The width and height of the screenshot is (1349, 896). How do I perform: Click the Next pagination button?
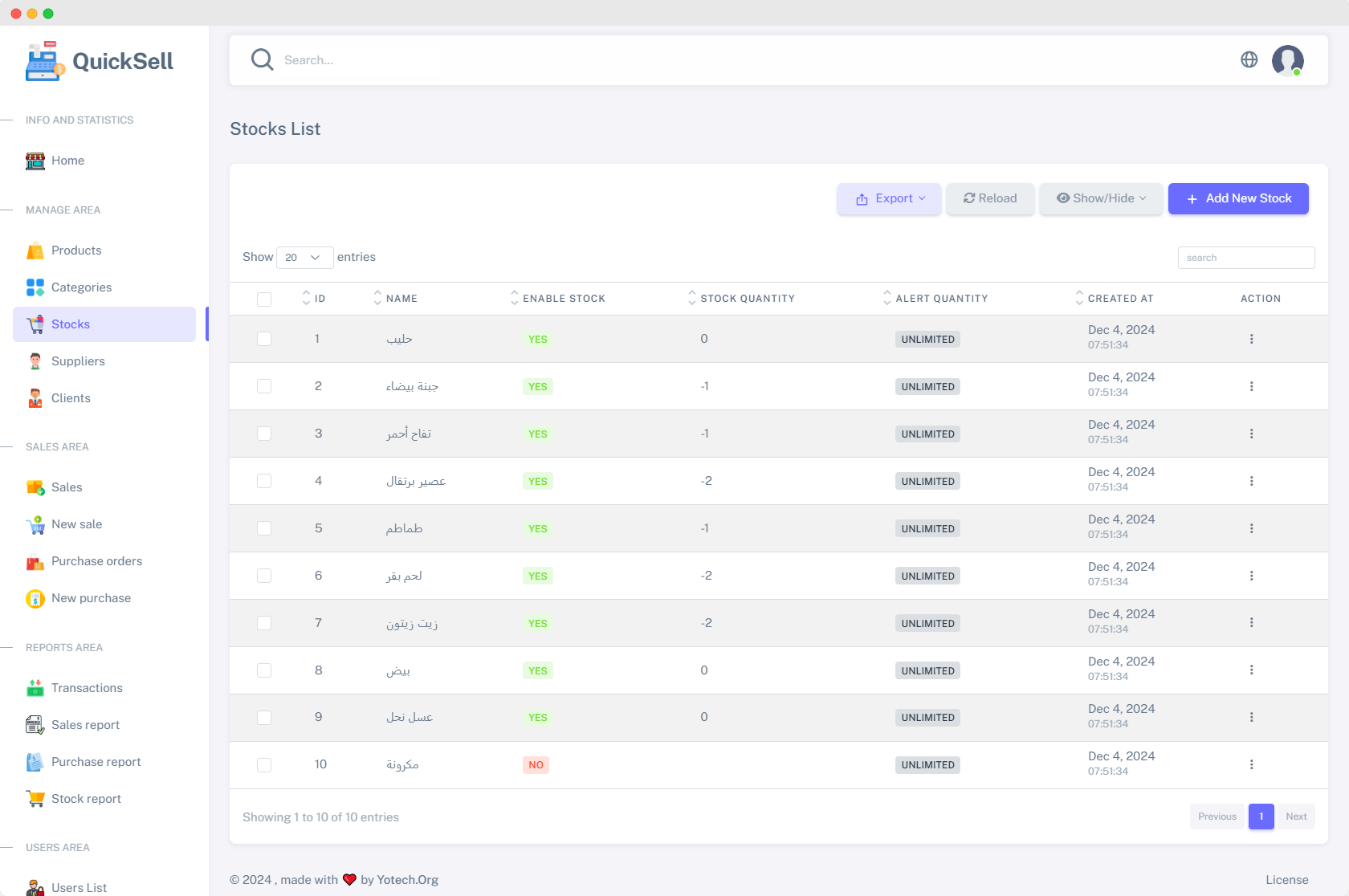[1296, 817]
